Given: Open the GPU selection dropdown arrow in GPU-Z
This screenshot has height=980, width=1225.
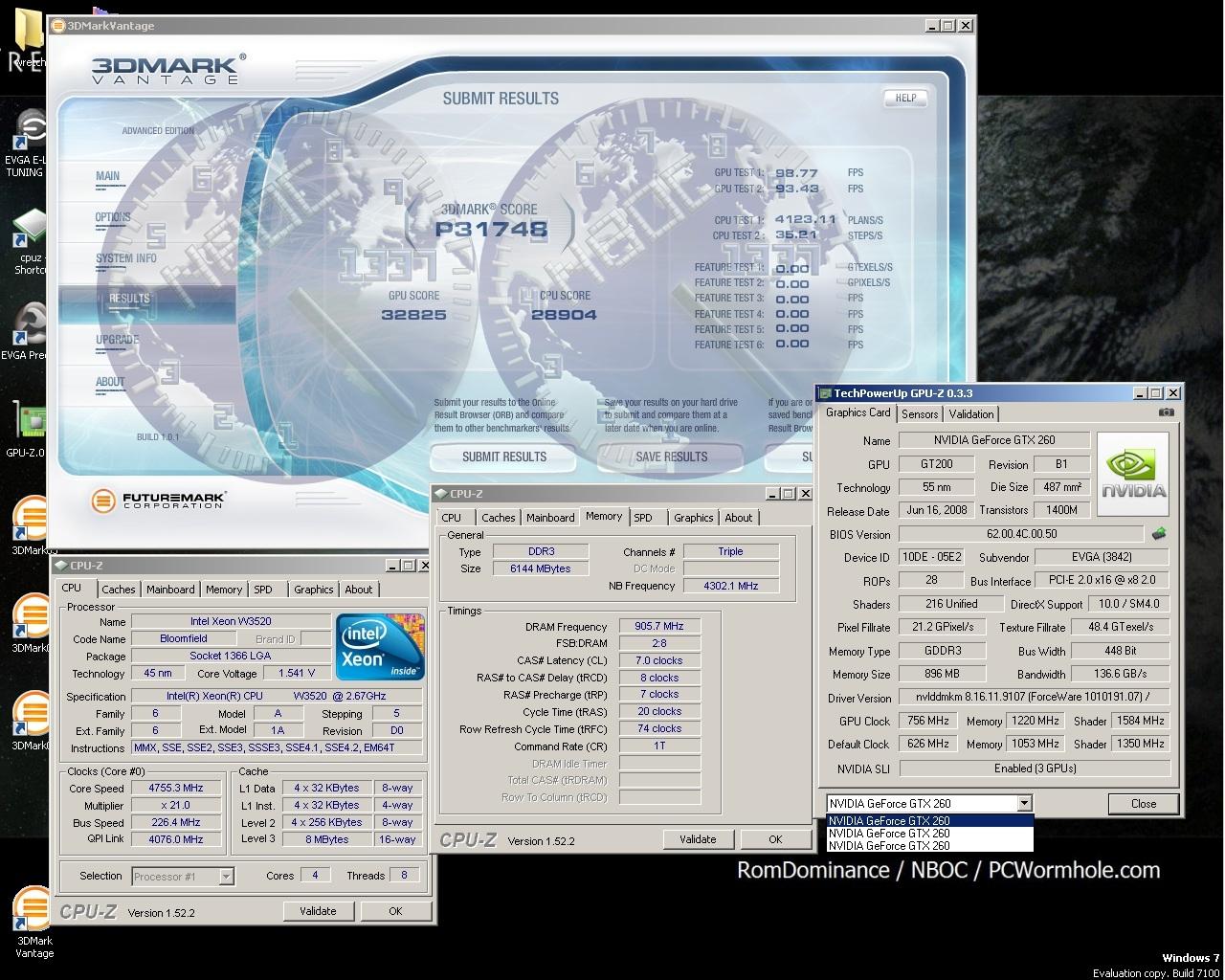Looking at the screenshot, I should point(1024,804).
